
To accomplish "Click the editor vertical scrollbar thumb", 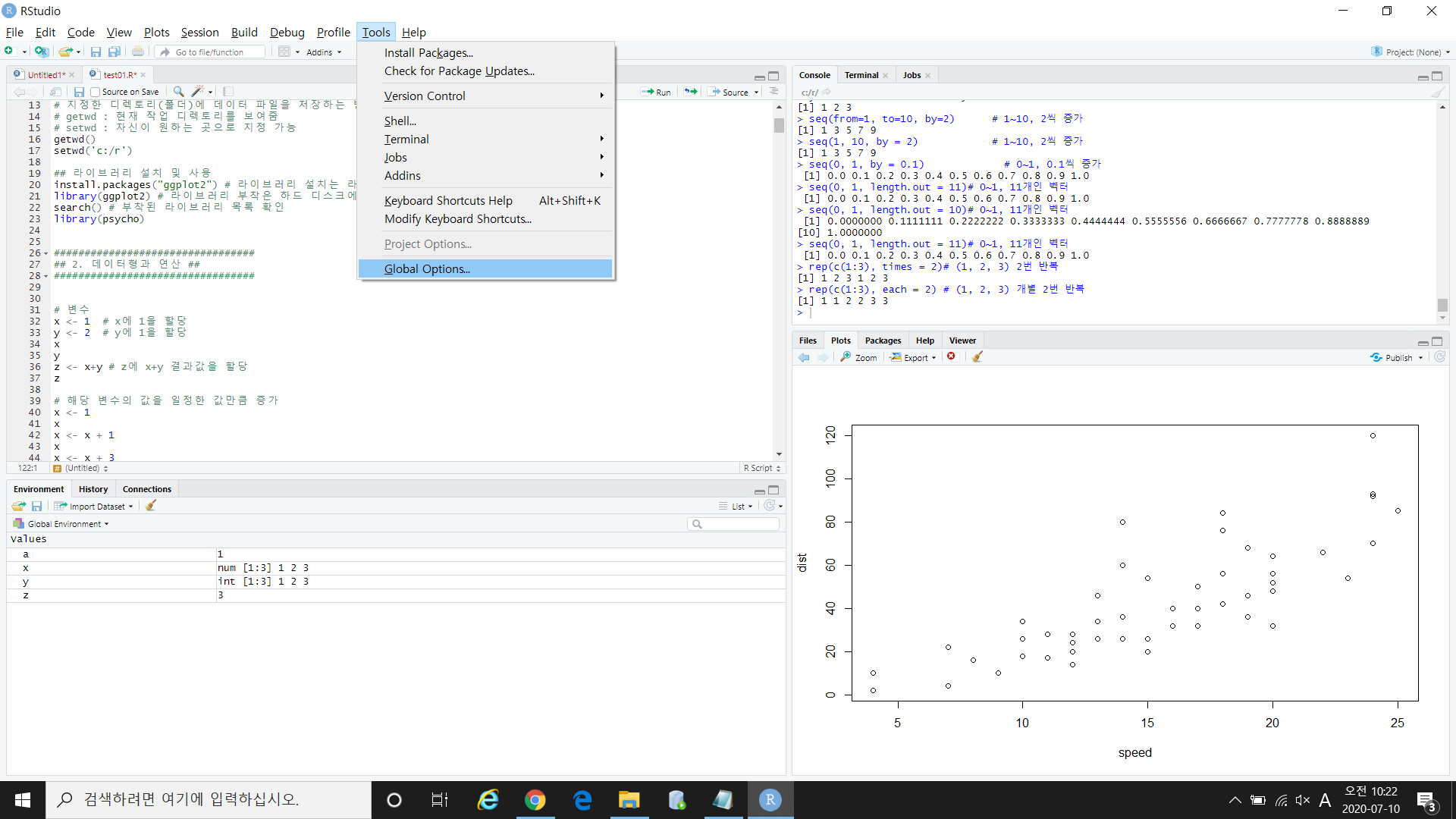I will click(779, 126).
